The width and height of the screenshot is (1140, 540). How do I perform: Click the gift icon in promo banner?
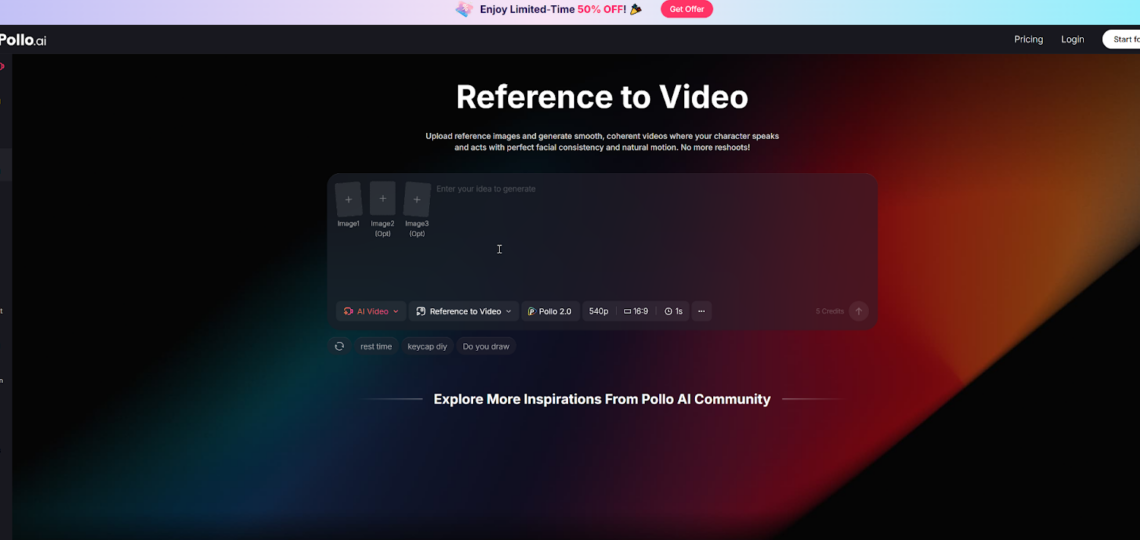point(464,10)
